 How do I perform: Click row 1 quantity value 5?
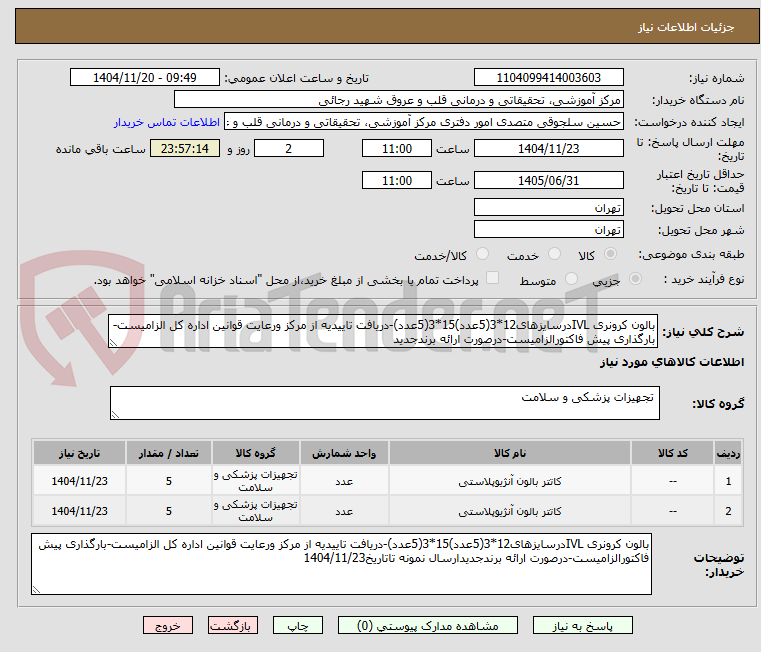coord(168,481)
